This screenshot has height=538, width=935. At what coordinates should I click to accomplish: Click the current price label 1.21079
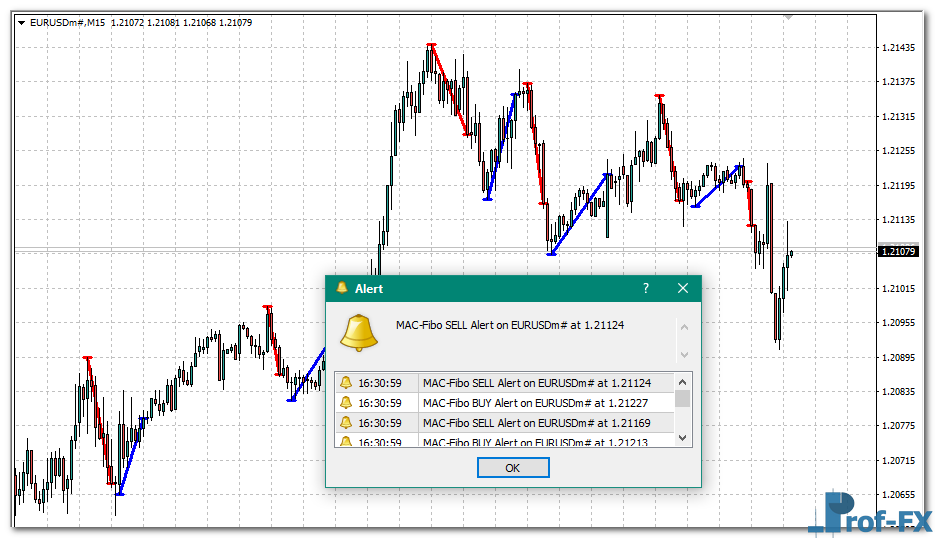click(x=897, y=251)
